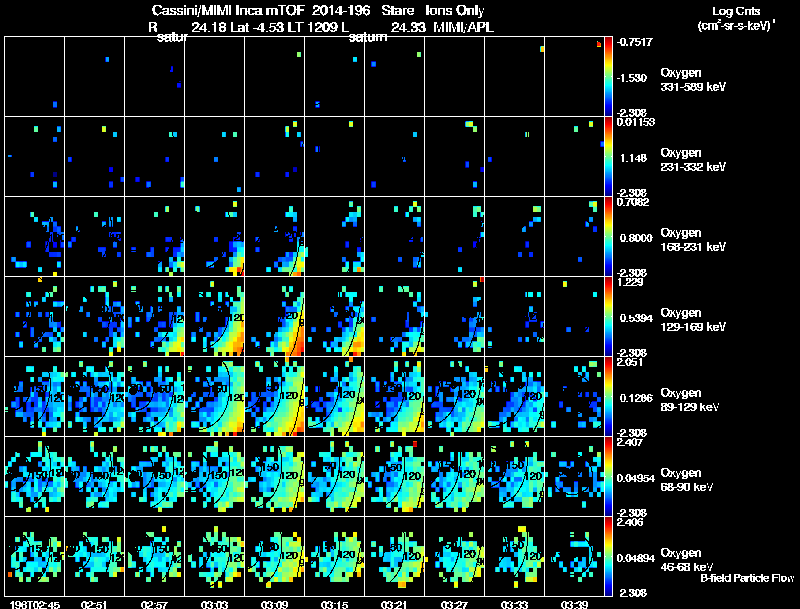Select the 68-90 keV panel at 02:57
This screenshot has height=609, width=800.
click(x=155, y=477)
